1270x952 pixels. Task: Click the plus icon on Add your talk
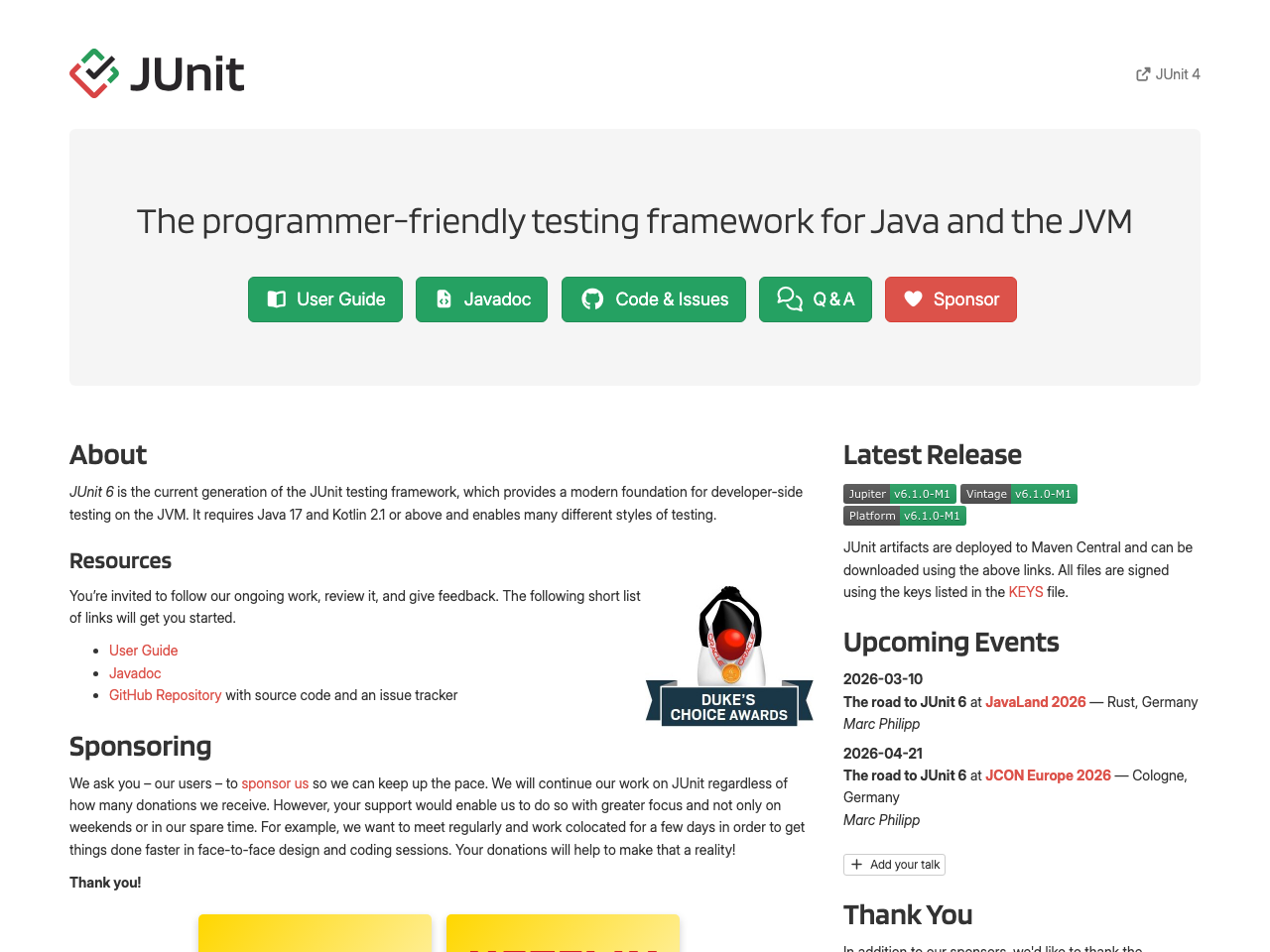click(x=857, y=864)
